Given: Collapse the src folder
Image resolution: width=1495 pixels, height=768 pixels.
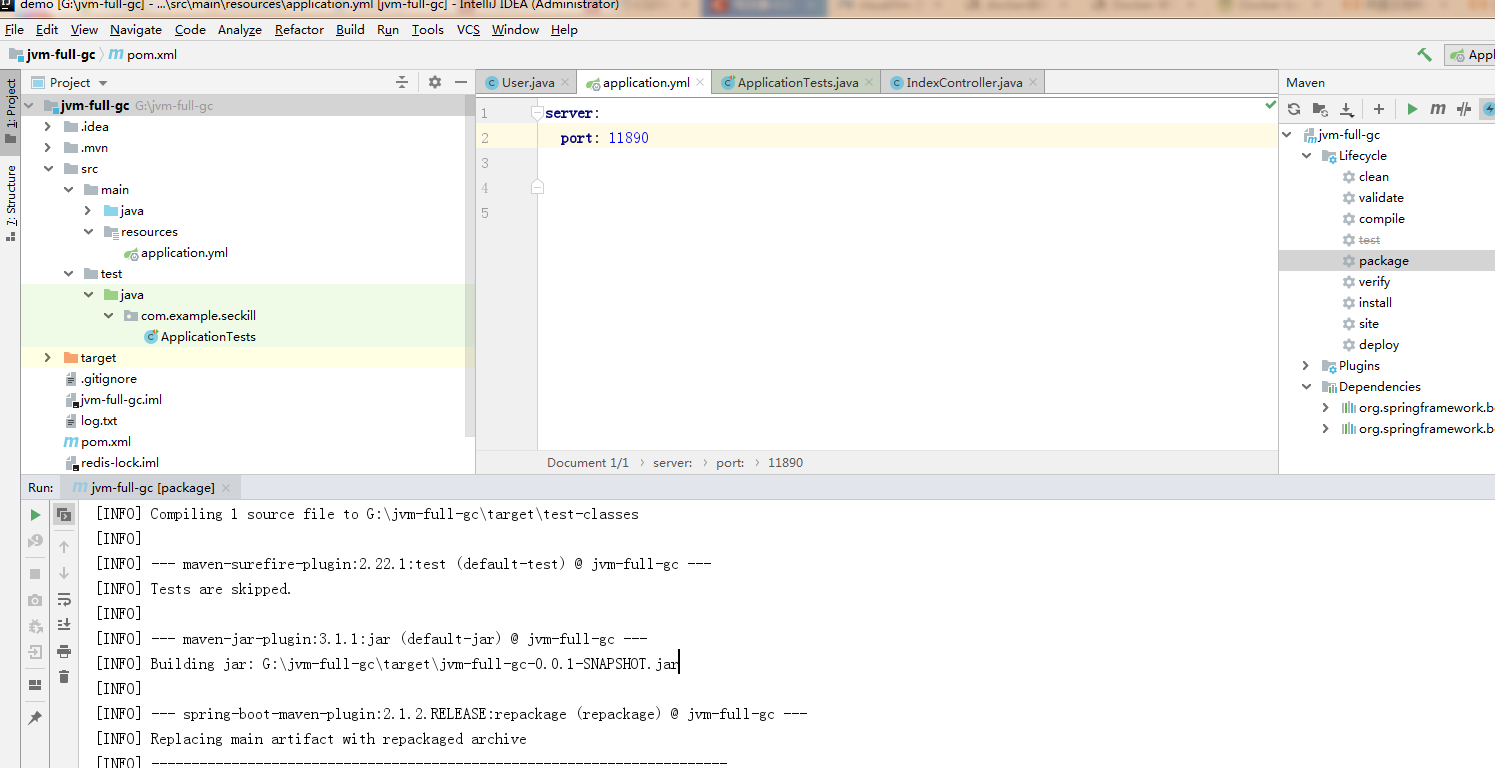Looking at the screenshot, I should pyautogui.click(x=48, y=169).
